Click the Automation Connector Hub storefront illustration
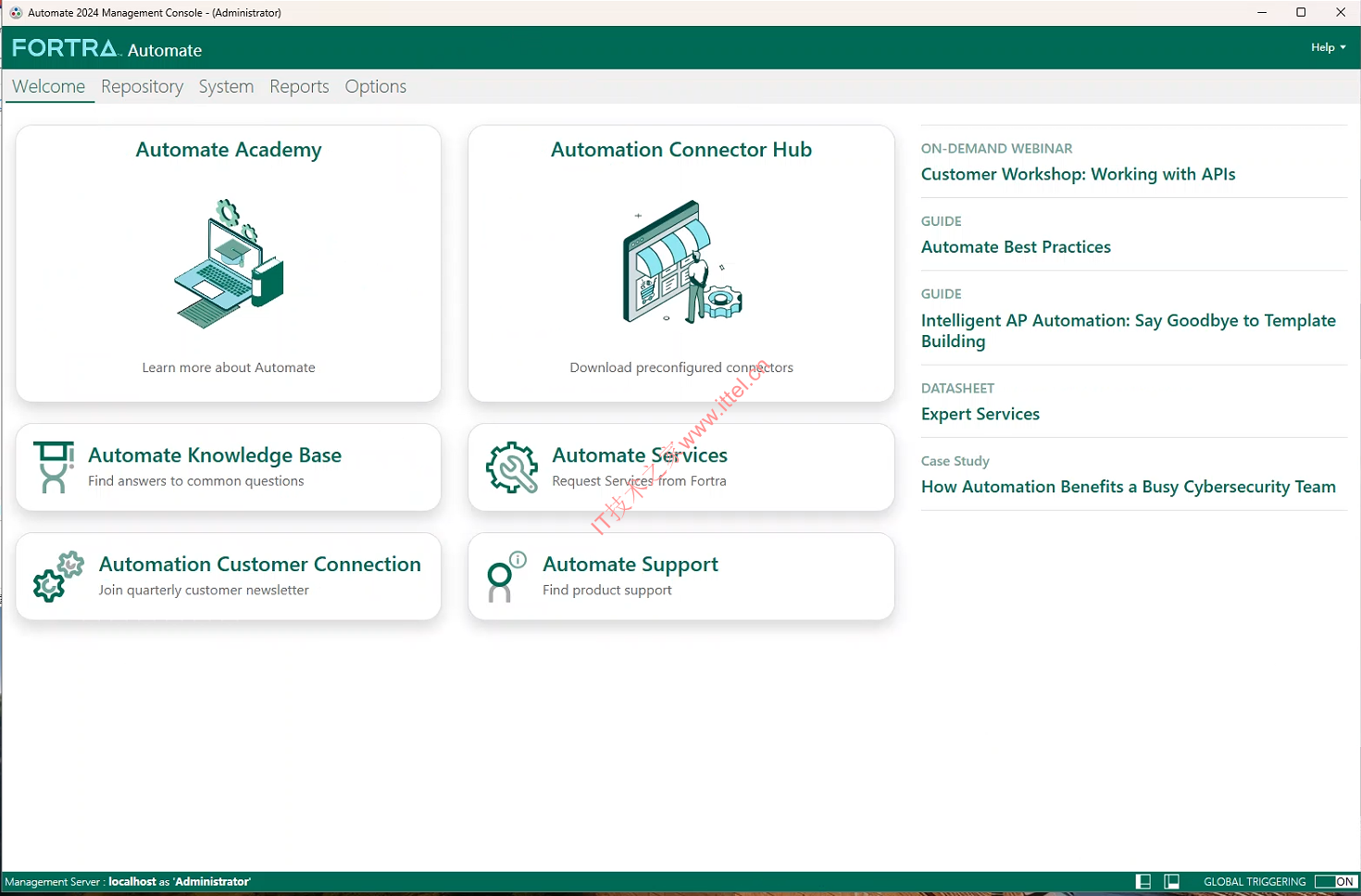1361x896 pixels. [x=682, y=261]
